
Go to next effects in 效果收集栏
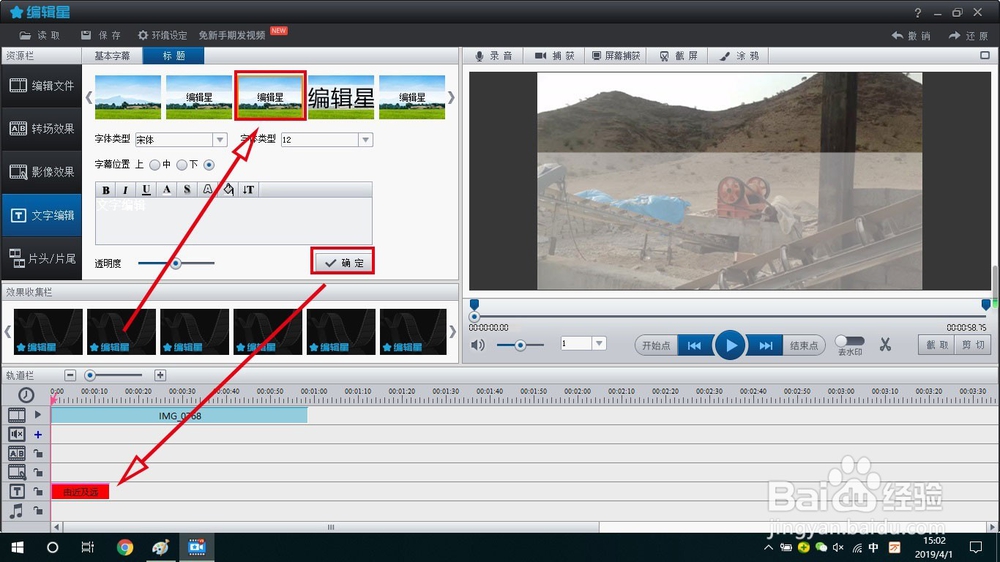[452, 332]
